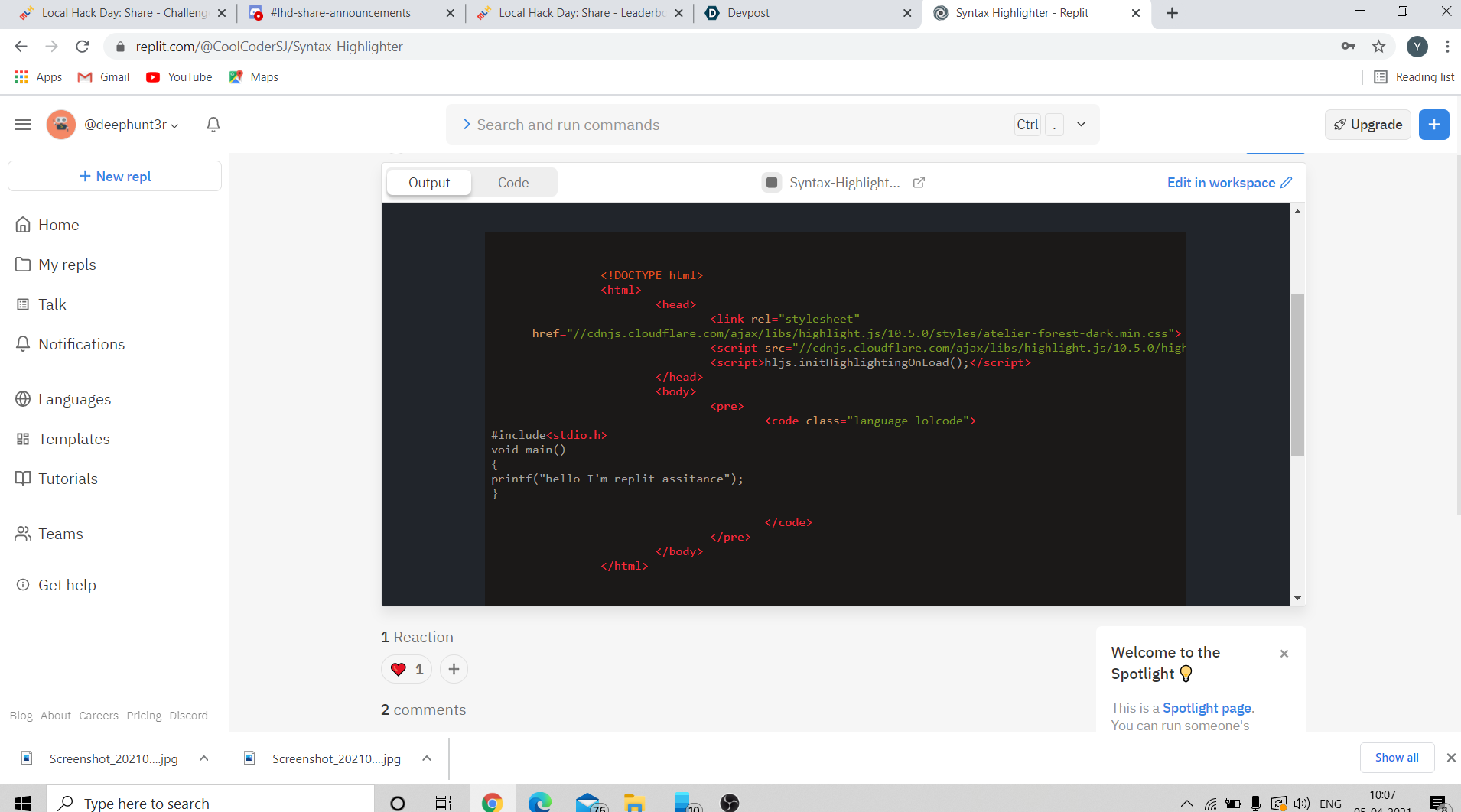Viewport: 1461px width, 812px height.
Task: Close the Welcome to the Spotlight popup
Action: pyautogui.click(x=1284, y=654)
